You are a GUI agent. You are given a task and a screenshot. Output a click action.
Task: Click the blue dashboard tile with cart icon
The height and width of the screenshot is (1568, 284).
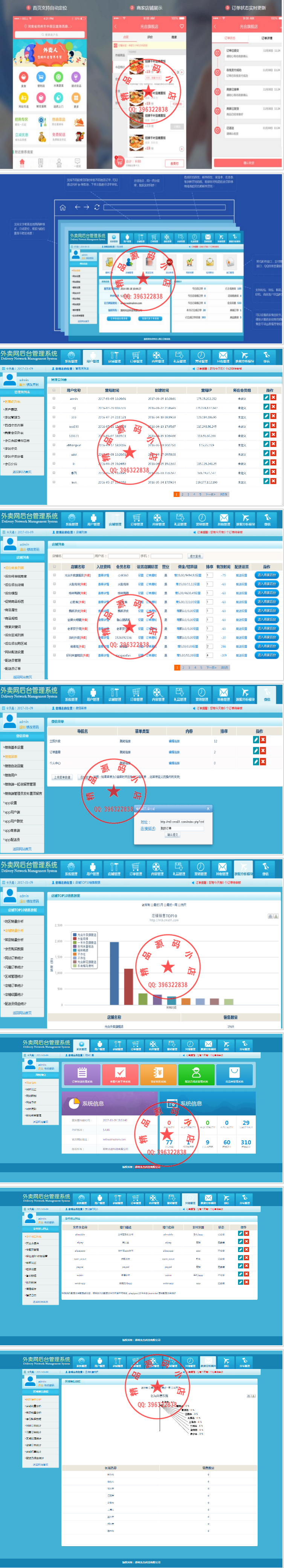point(234,1074)
